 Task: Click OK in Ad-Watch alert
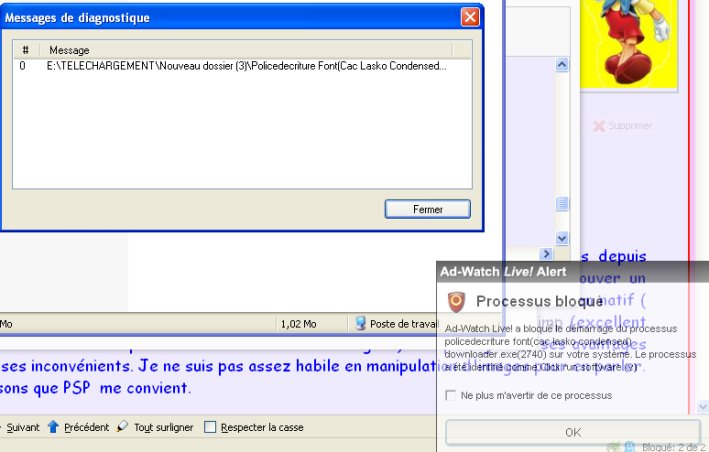pos(573,433)
